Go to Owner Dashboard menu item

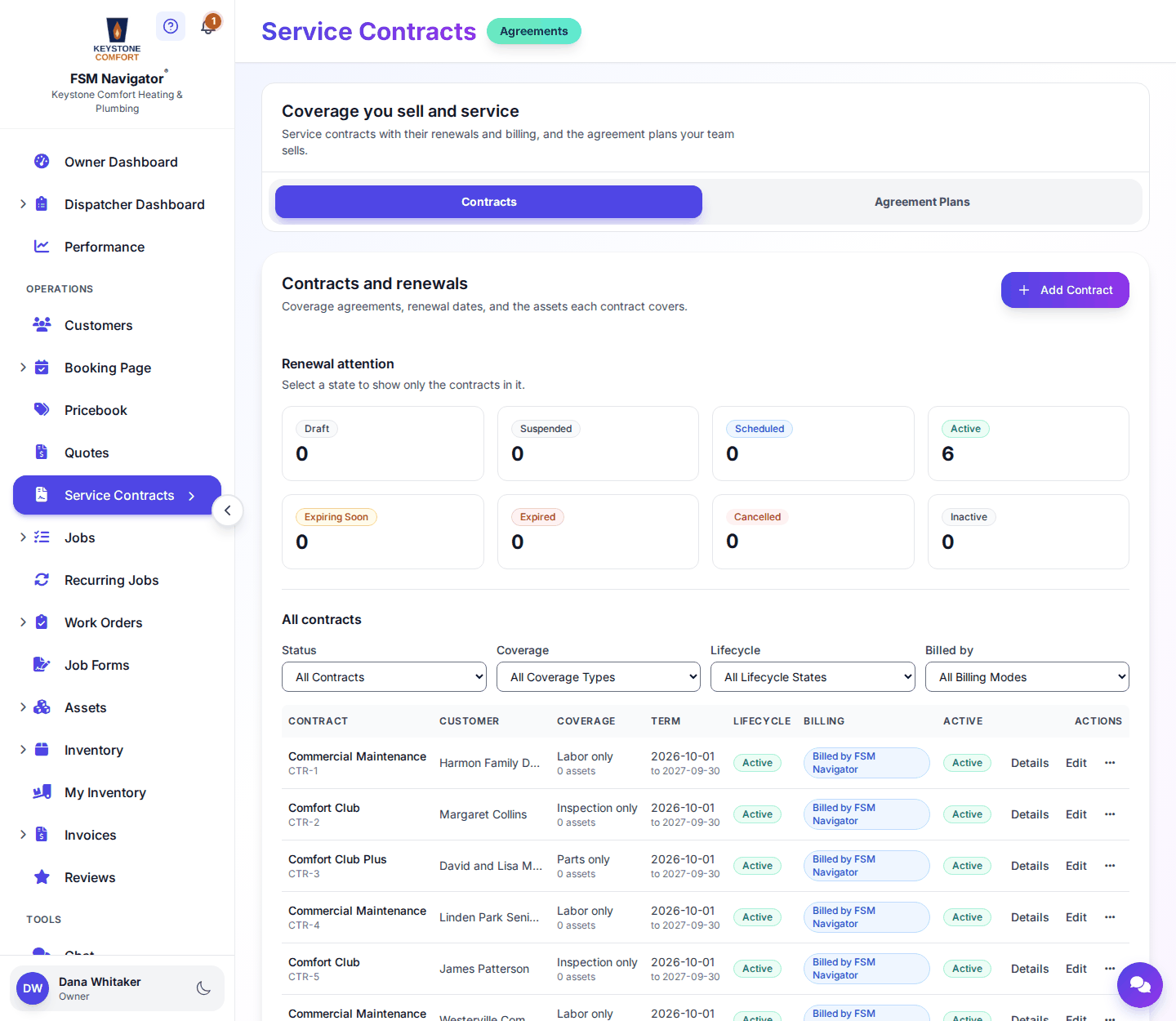coord(117,162)
